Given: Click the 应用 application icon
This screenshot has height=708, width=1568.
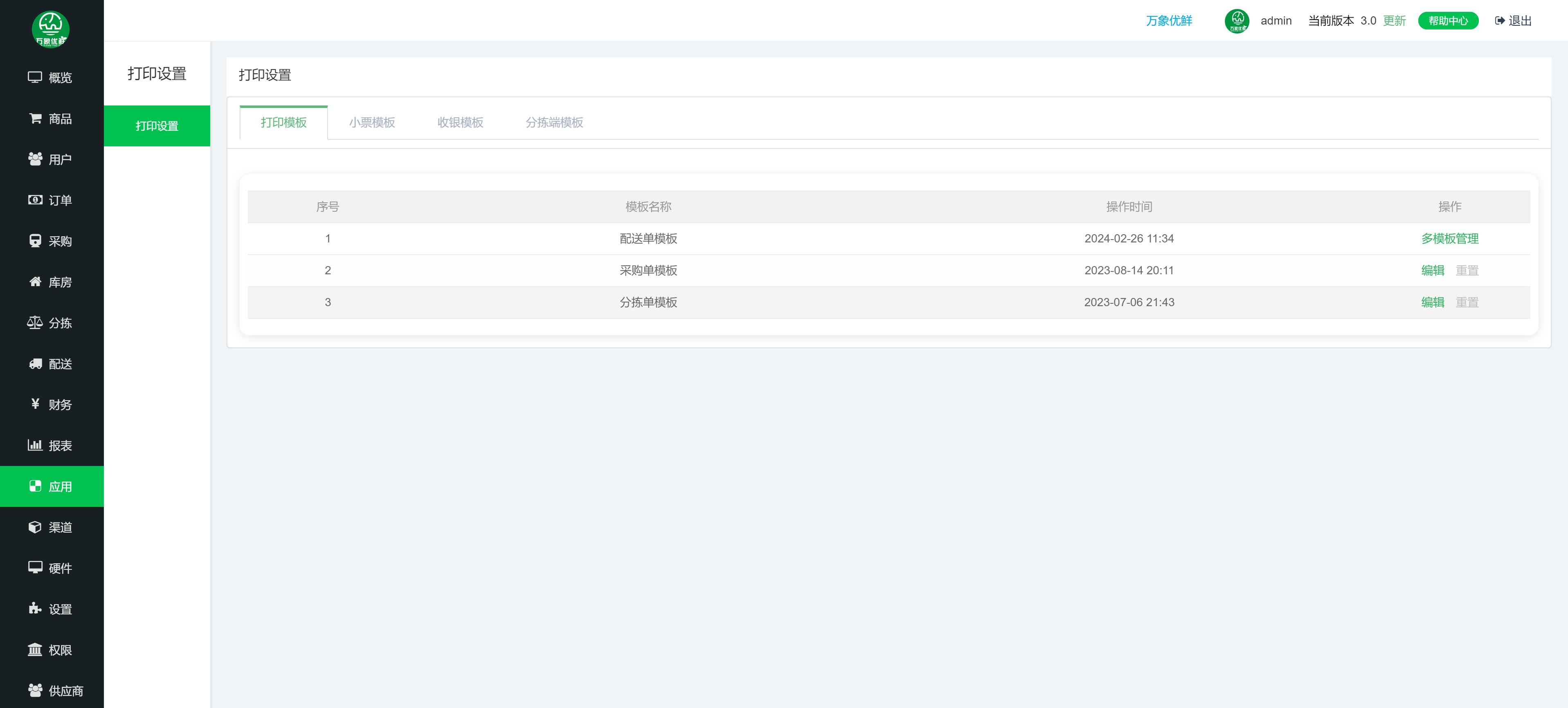Looking at the screenshot, I should tap(35, 486).
